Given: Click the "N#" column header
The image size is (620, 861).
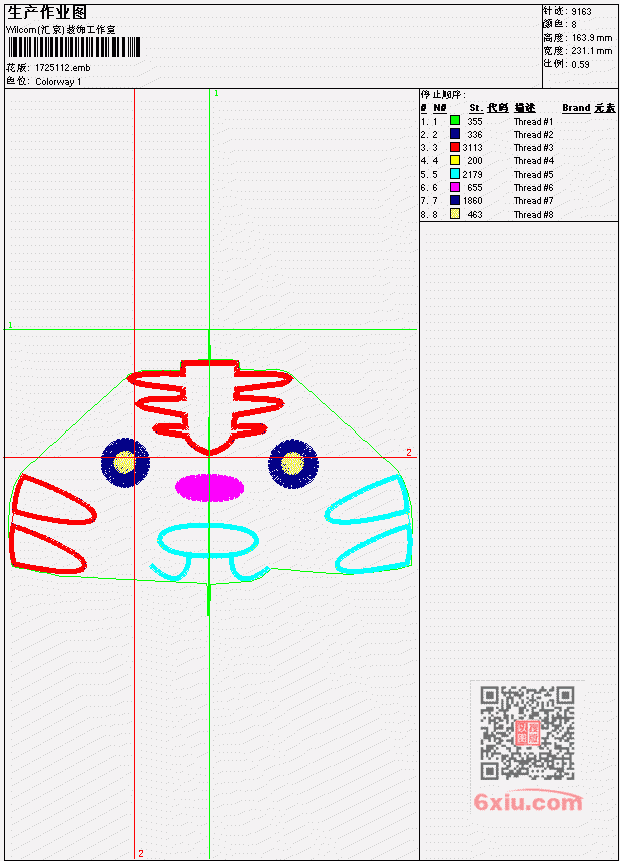Looking at the screenshot, I should 440,108.
